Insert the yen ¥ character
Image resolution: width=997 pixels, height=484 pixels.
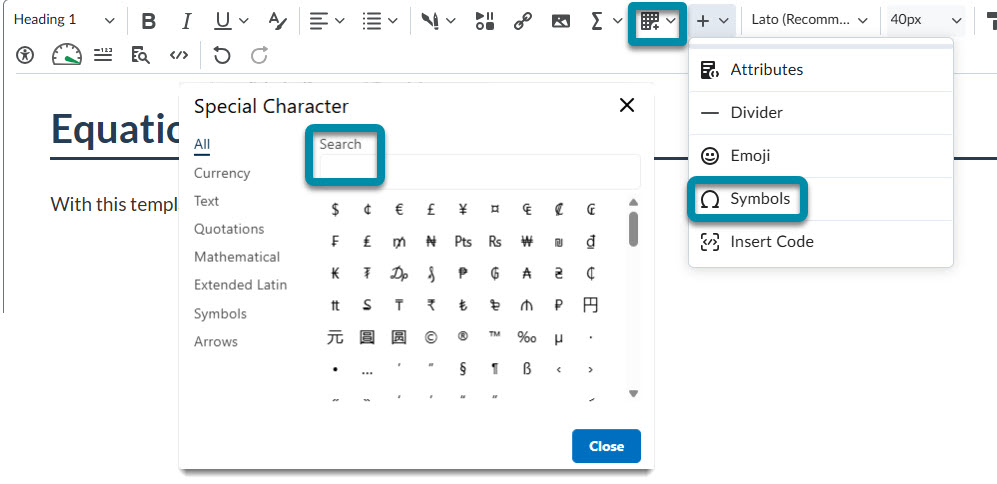click(463, 210)
